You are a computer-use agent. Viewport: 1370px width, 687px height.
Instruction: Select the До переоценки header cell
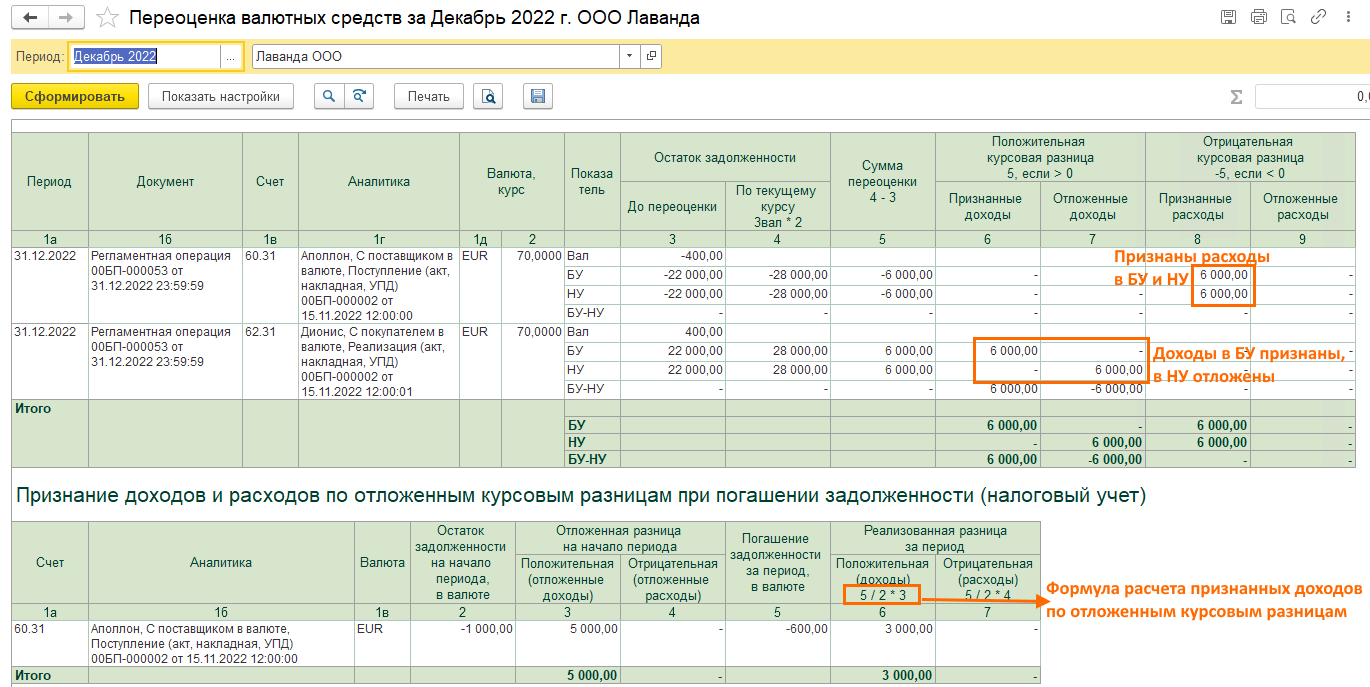(x=673, y=207)
